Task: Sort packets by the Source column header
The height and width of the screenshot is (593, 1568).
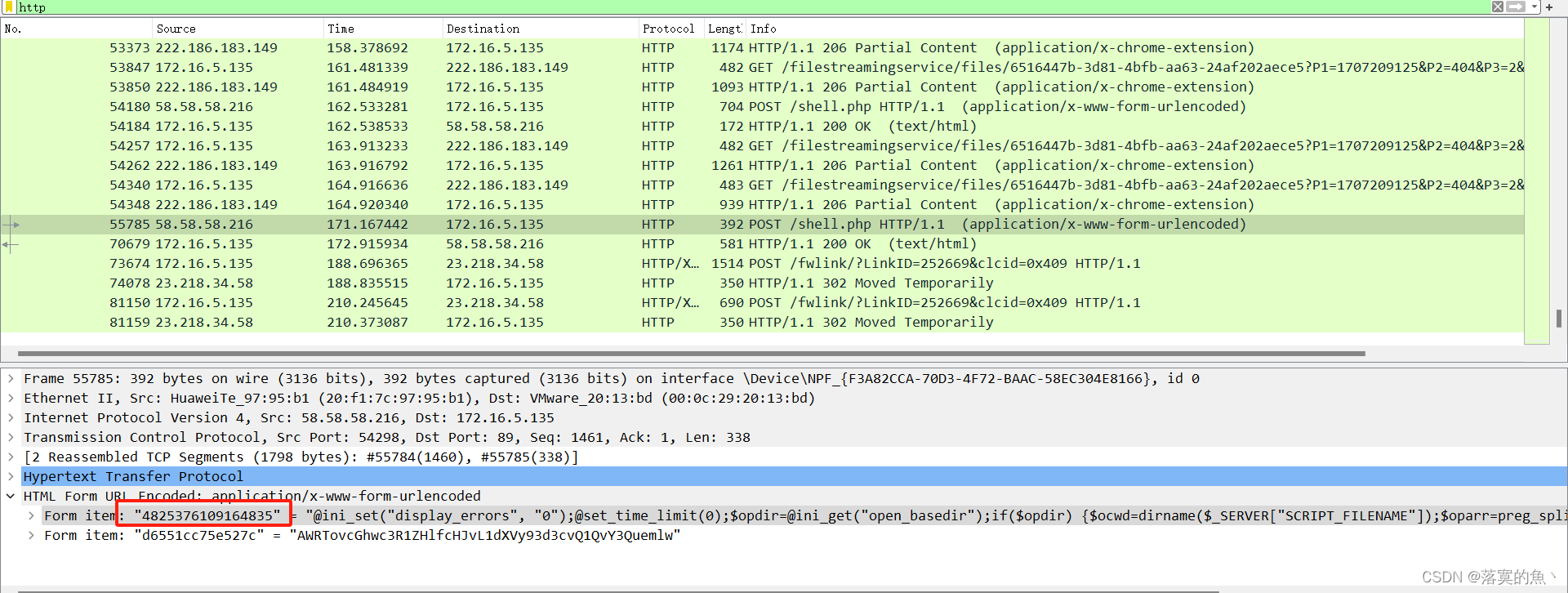Action: click(238, 29)
